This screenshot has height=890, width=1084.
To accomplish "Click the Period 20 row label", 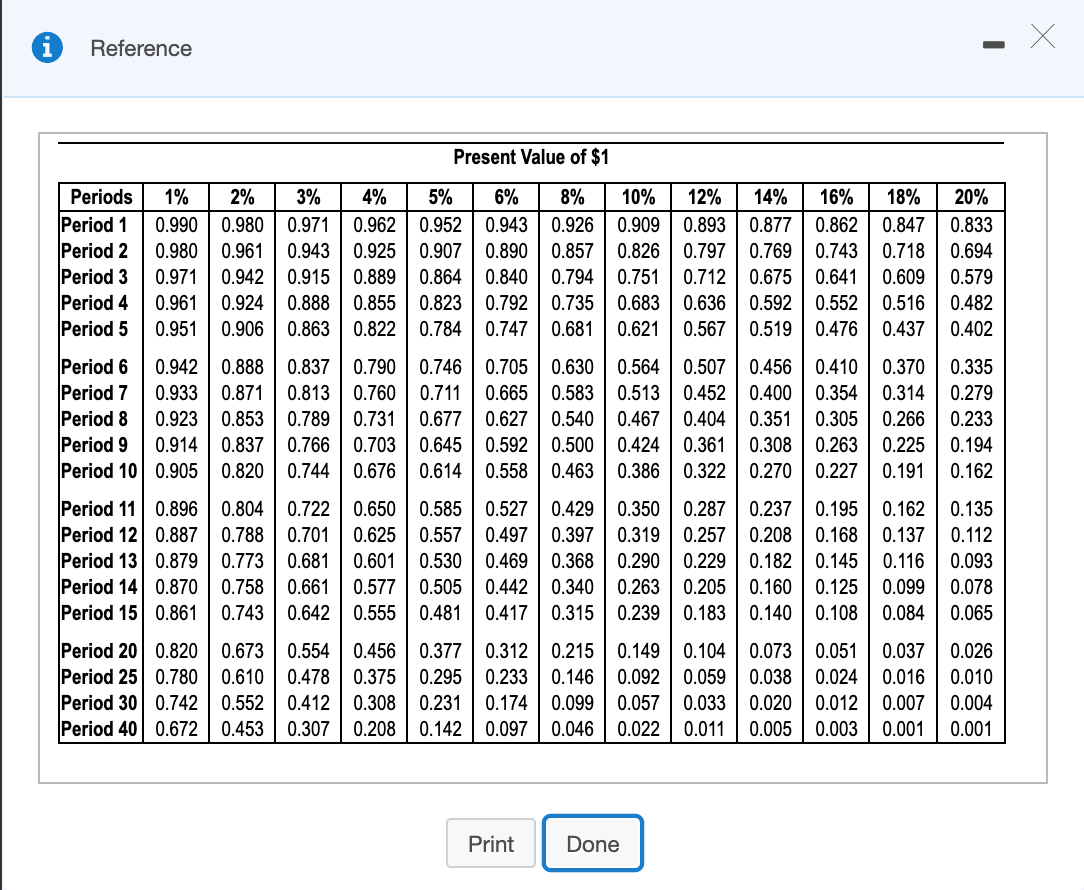I will coord(99,651).
